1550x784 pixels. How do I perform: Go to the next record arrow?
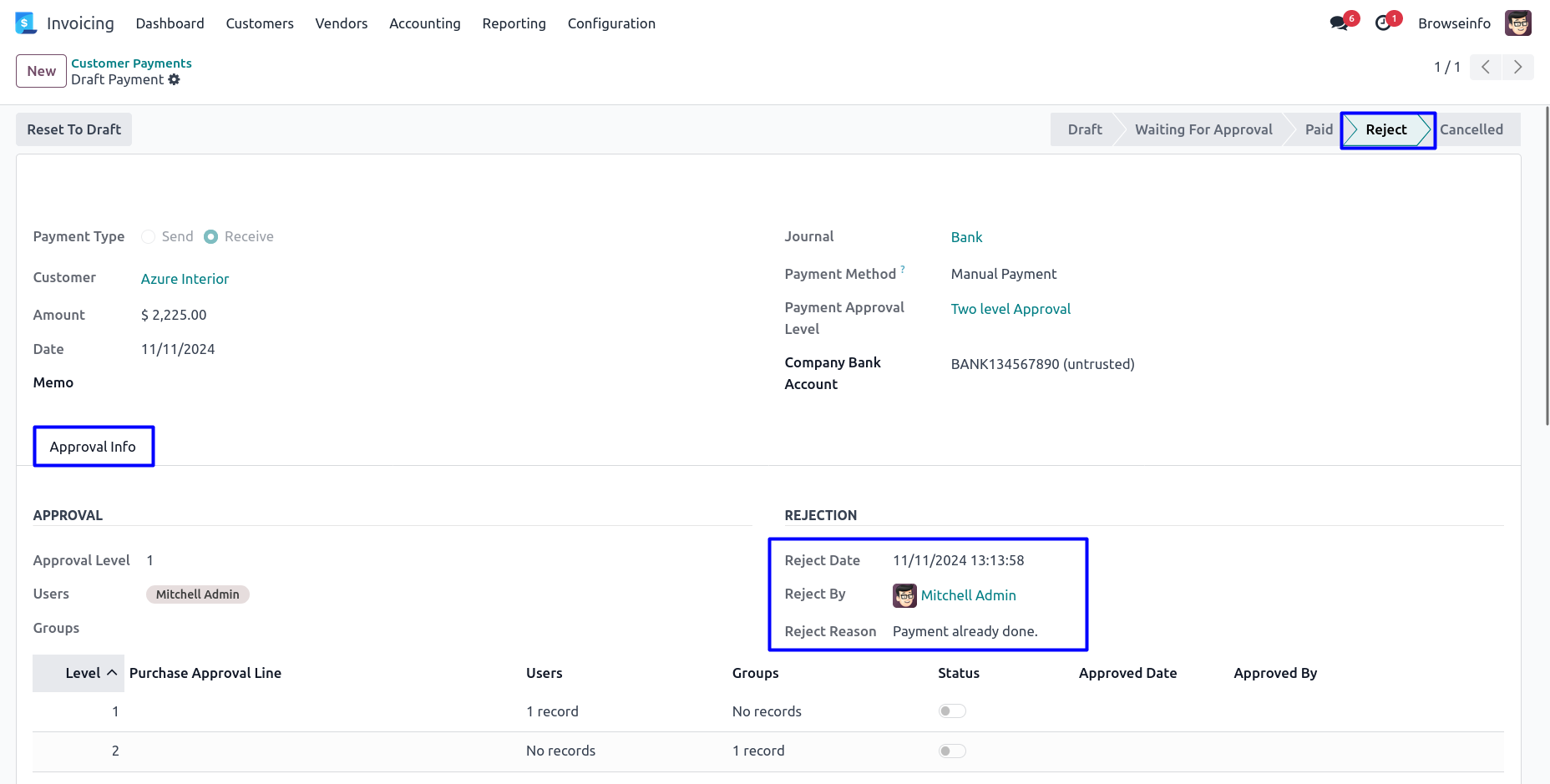click(1517, 67)
